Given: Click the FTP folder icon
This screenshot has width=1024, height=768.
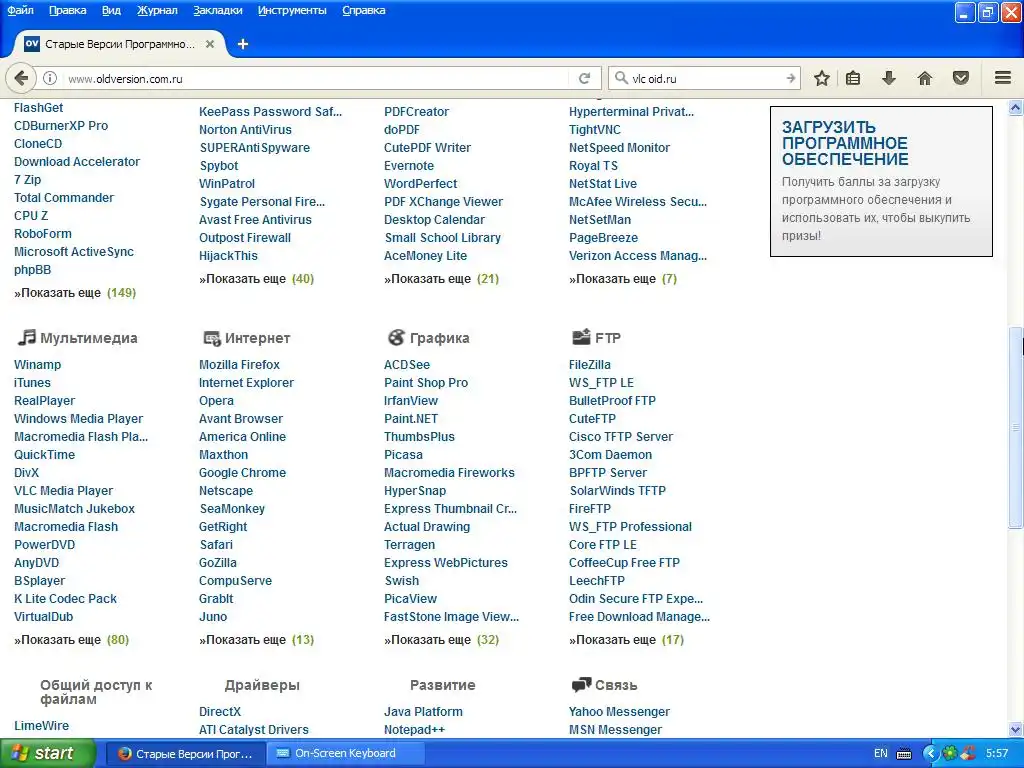Looking at the screenshot, I should [581, 337].
